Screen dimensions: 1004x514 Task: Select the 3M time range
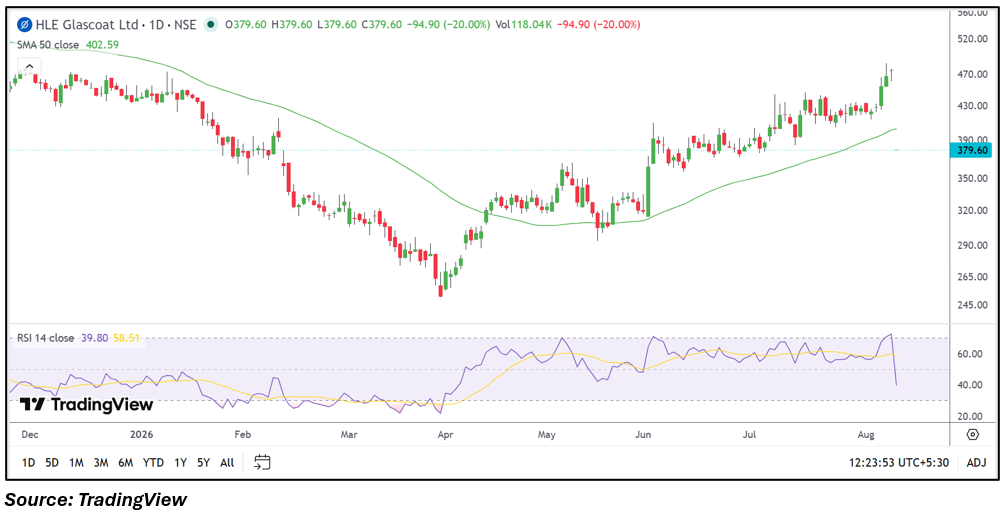101,462
